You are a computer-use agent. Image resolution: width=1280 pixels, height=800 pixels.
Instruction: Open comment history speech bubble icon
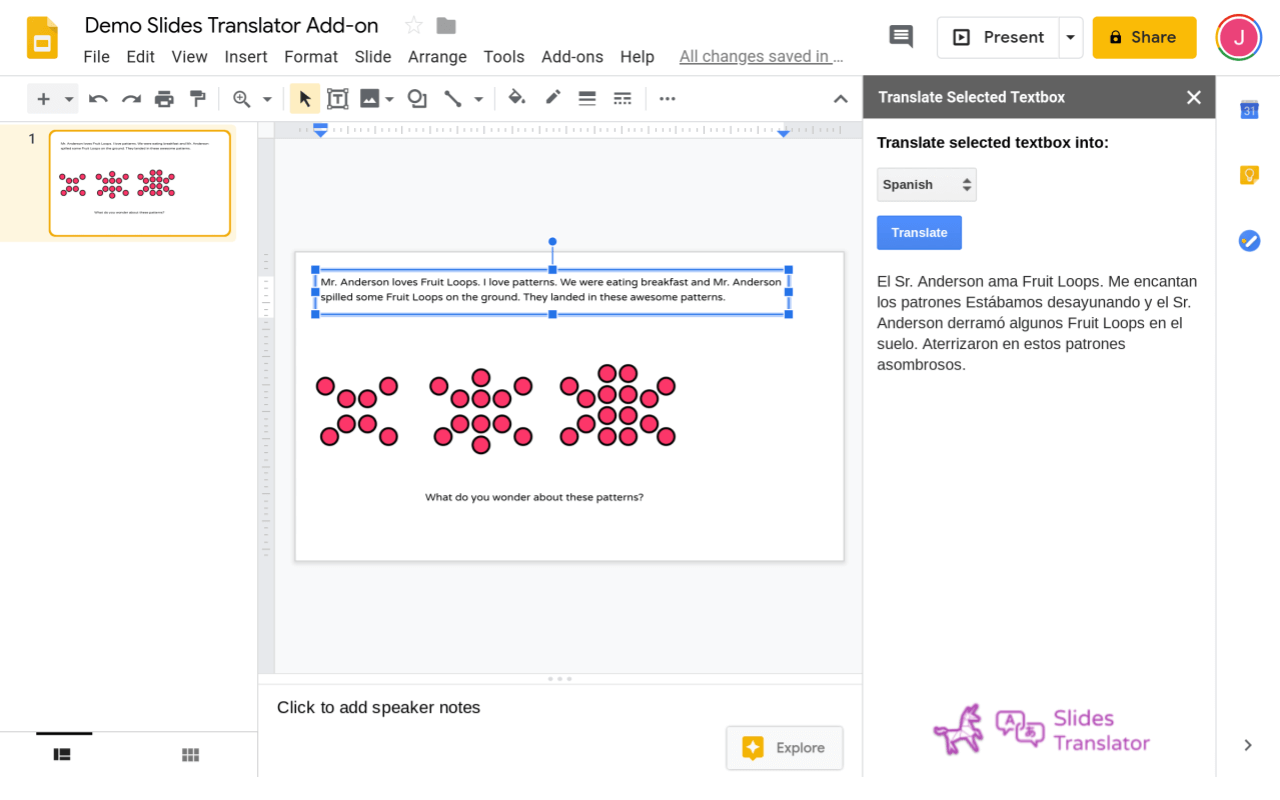[901, 37]
